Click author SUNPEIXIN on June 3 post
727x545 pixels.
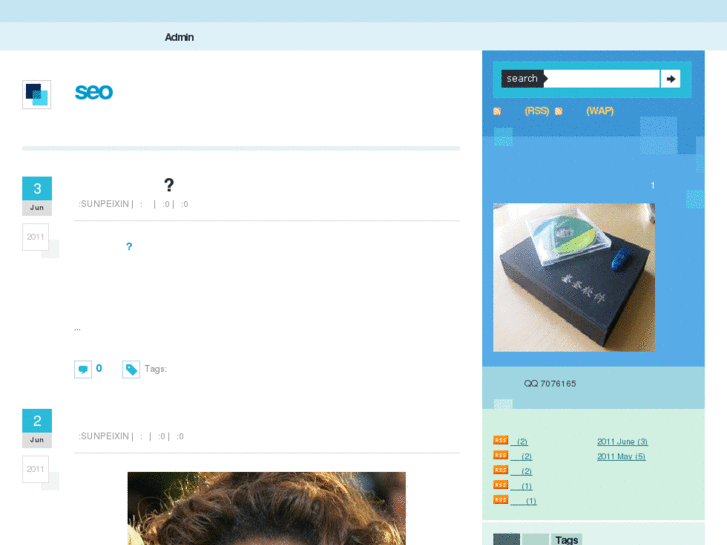[x=105, y=204]
